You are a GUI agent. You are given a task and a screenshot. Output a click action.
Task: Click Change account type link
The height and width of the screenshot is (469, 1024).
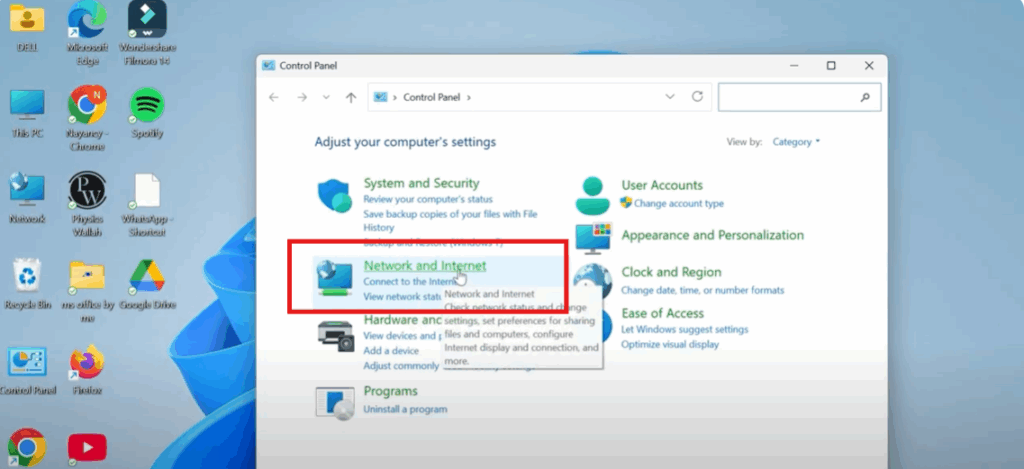(678, 203)
